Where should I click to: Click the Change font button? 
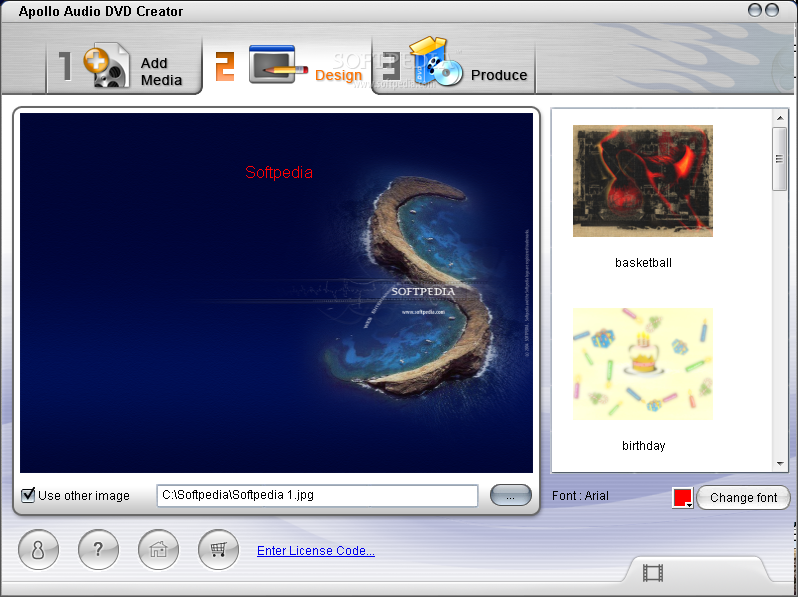click(x=743, y=497)
